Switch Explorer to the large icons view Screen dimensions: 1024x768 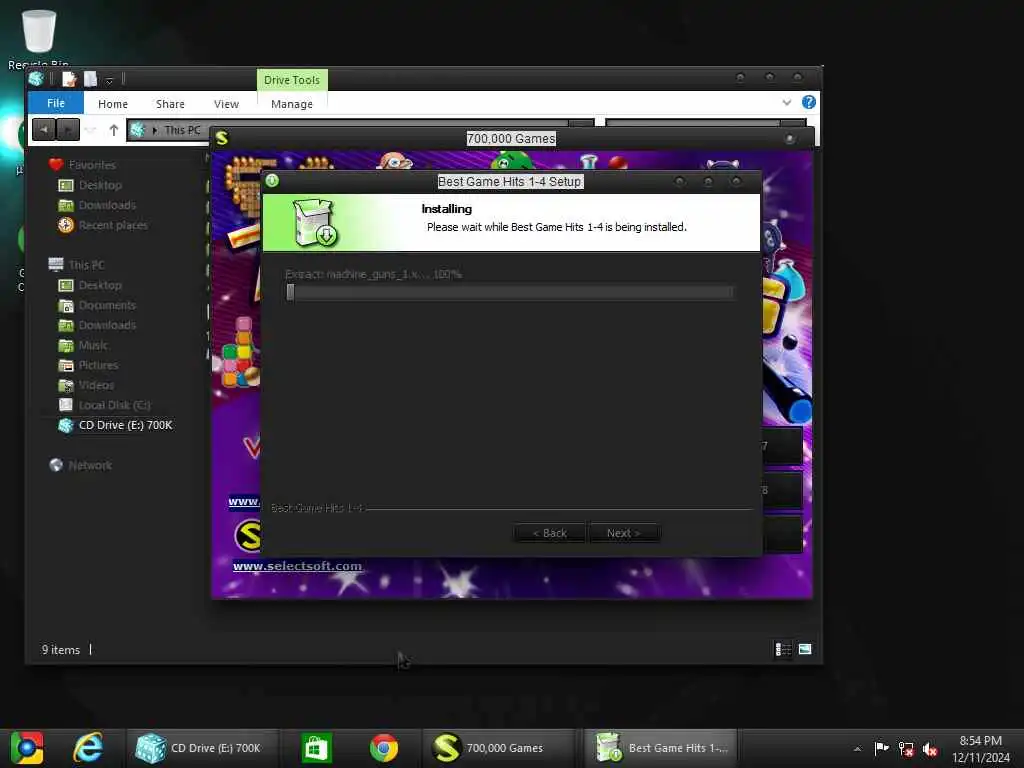(805, 649)
